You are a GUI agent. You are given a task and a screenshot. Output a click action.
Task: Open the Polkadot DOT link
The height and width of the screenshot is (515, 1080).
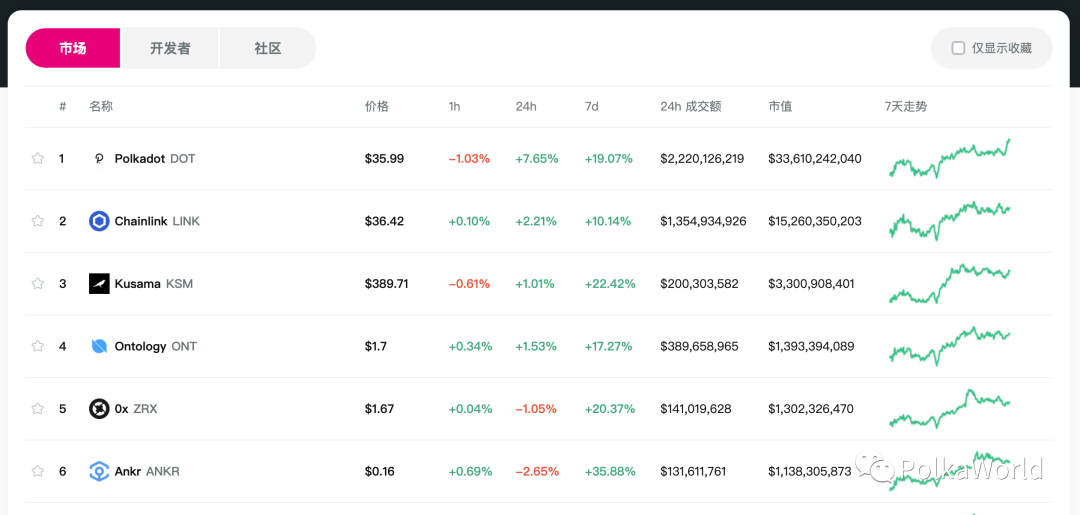coord(155,158)
